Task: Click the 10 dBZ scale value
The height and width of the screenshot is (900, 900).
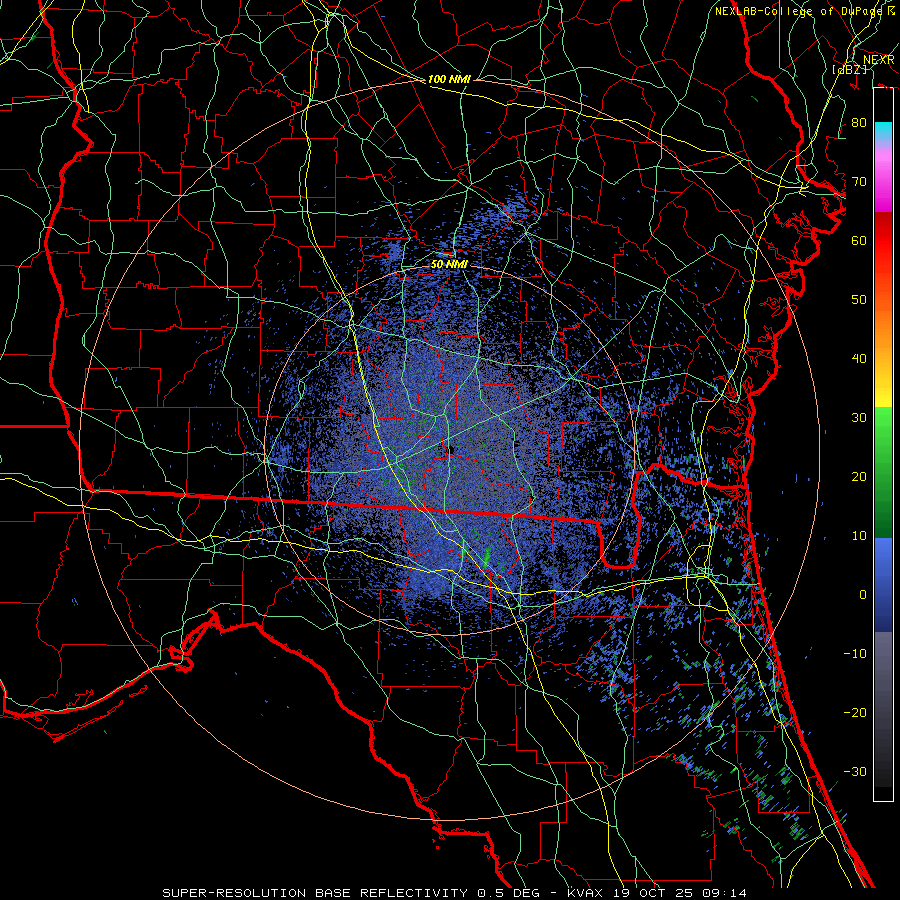Action: (859, 536)
